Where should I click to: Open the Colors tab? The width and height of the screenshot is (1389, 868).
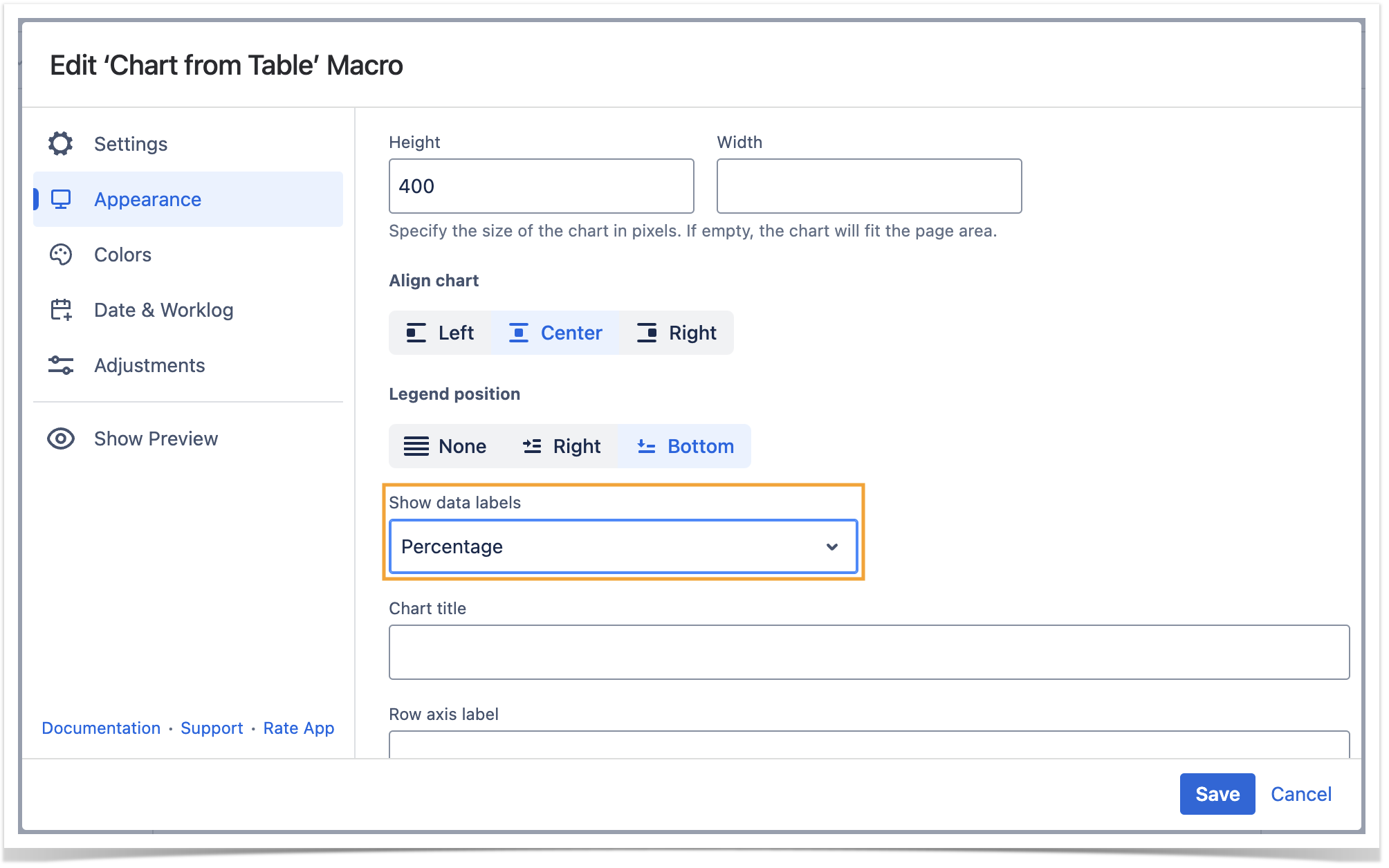pos(122,255)
